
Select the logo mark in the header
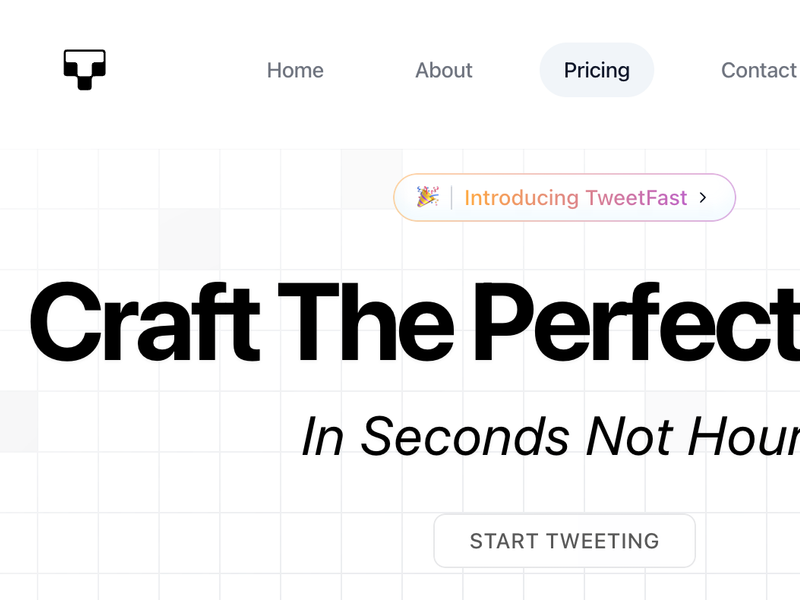click(84, 70)
